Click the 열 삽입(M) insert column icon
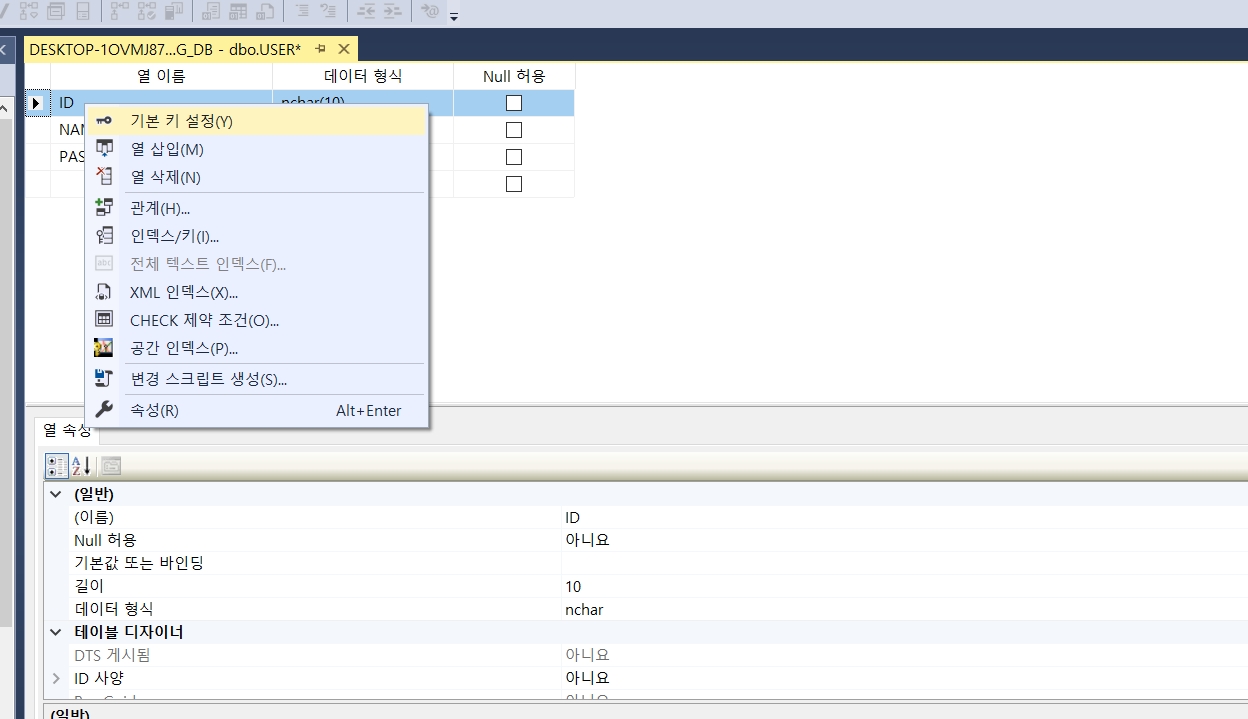The width and height of the screenshot is (1248, 719). coord(104,148)
